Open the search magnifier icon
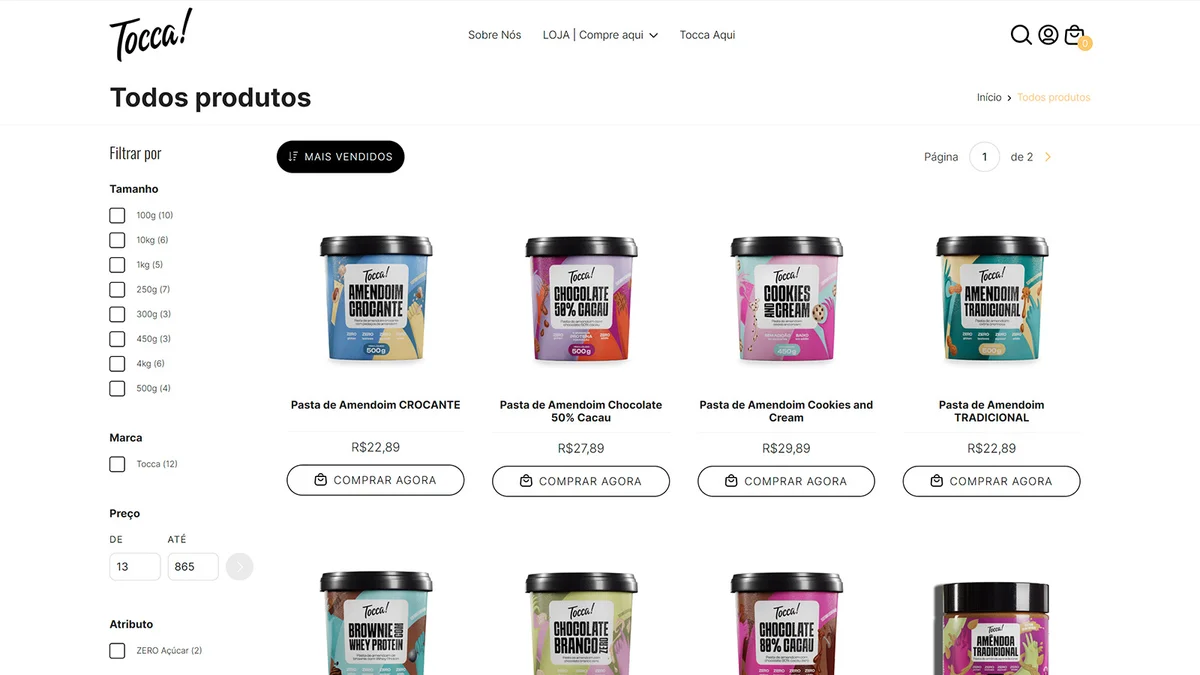 1021,35
